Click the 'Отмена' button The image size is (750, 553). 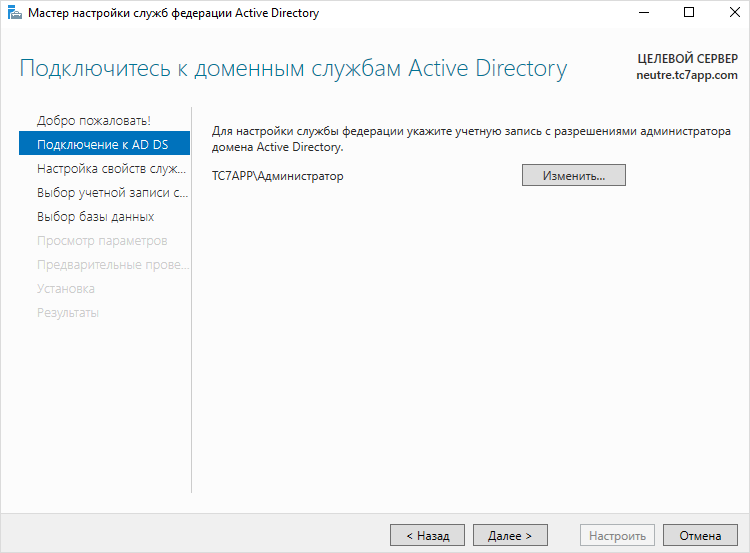click(700, 535)
